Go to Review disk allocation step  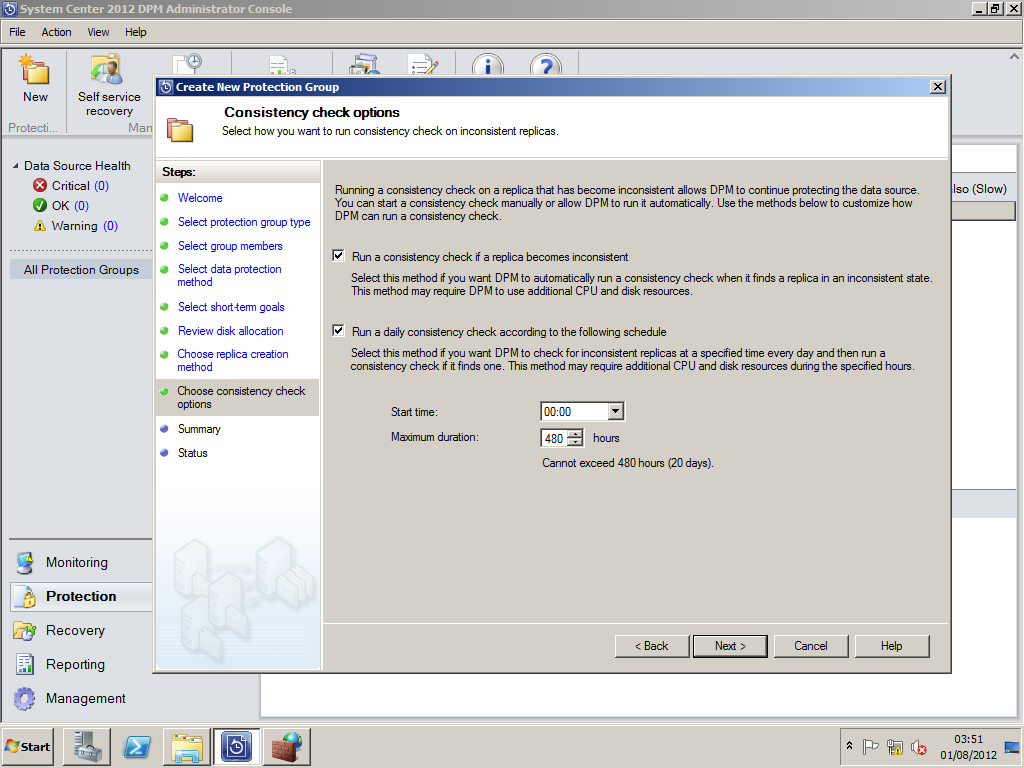coord(231,331)
